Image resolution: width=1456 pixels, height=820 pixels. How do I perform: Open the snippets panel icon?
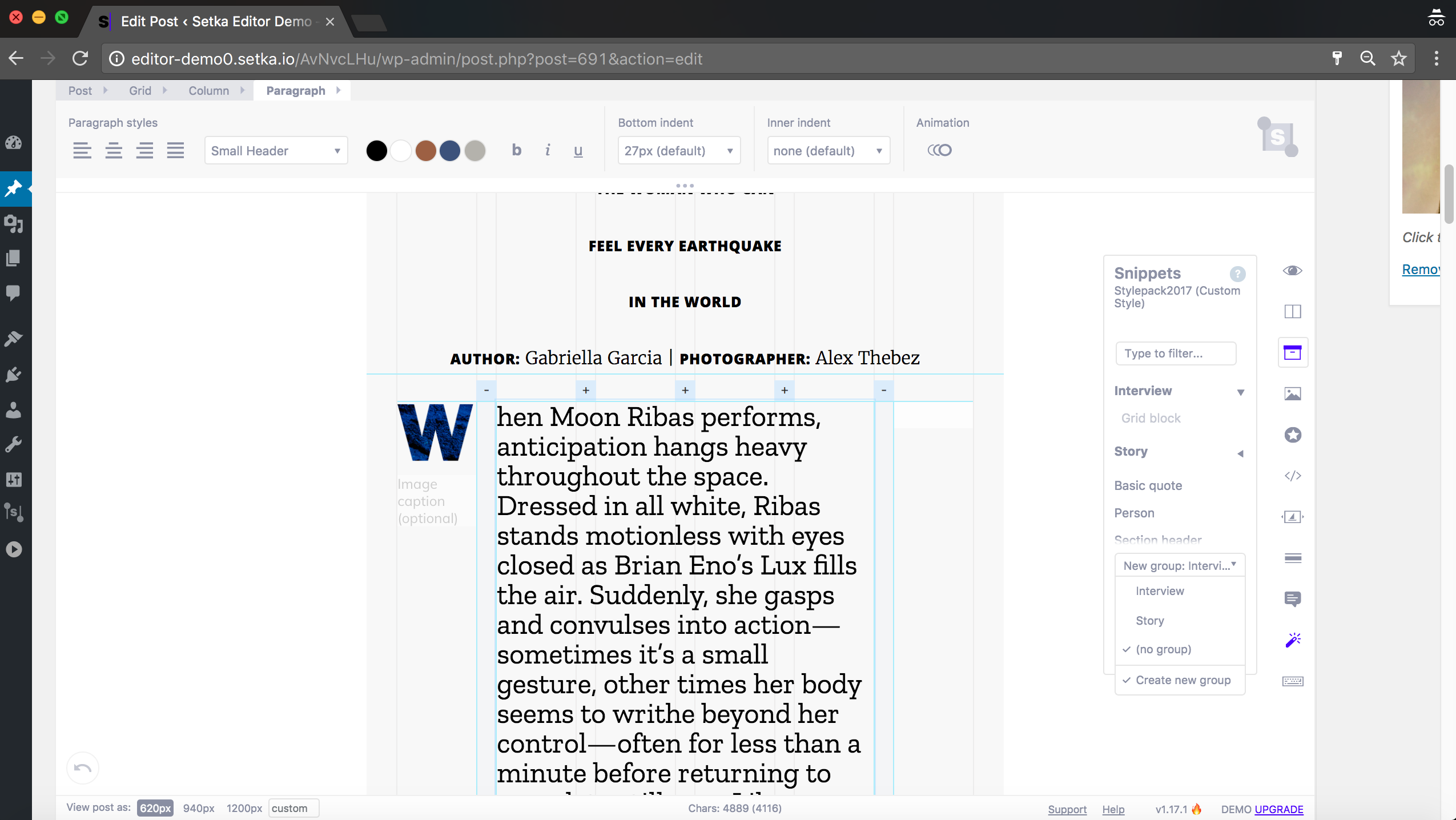tap(1293, 352)
